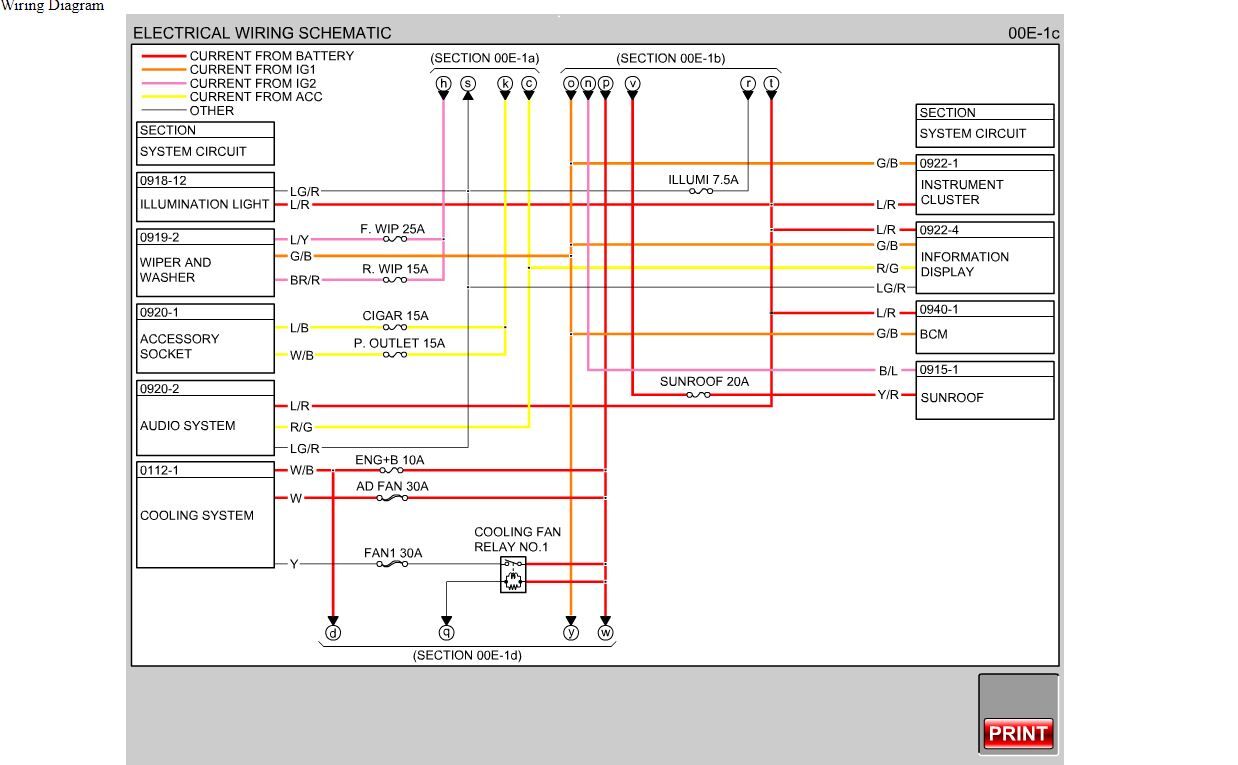Click the red PRINT button

click(x=1017, y=733)
